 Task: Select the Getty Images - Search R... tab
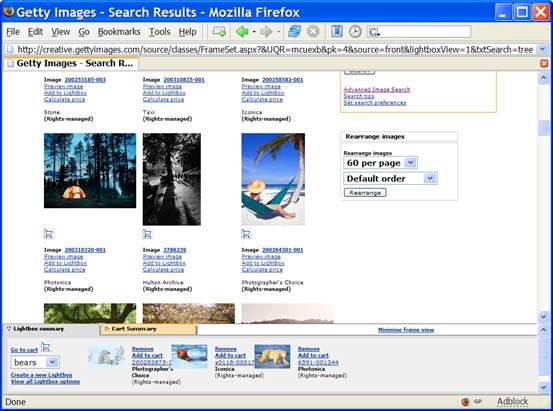[71, 64]
